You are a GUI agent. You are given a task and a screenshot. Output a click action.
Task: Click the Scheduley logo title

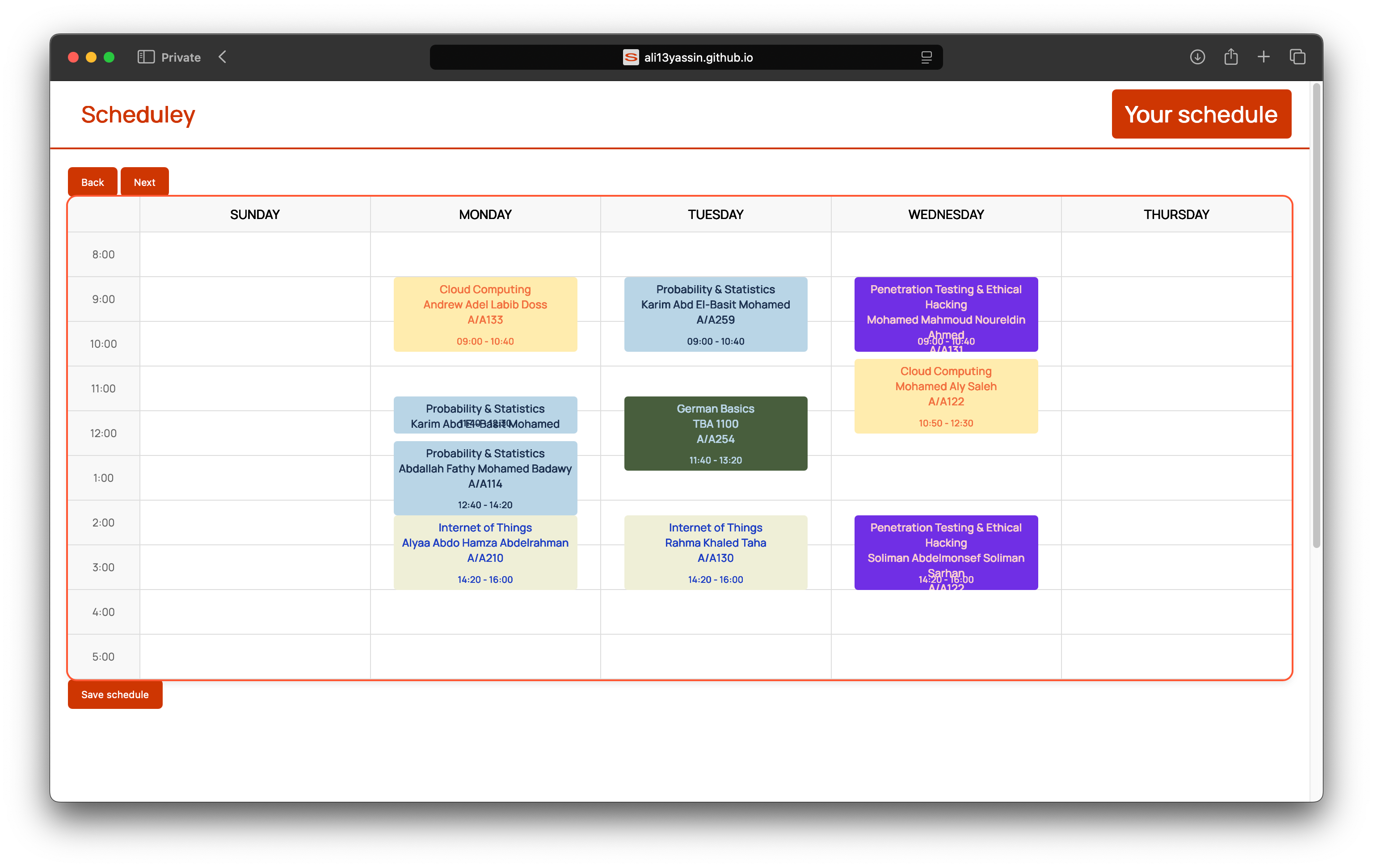pyautogui.click(x=138, y=114)
